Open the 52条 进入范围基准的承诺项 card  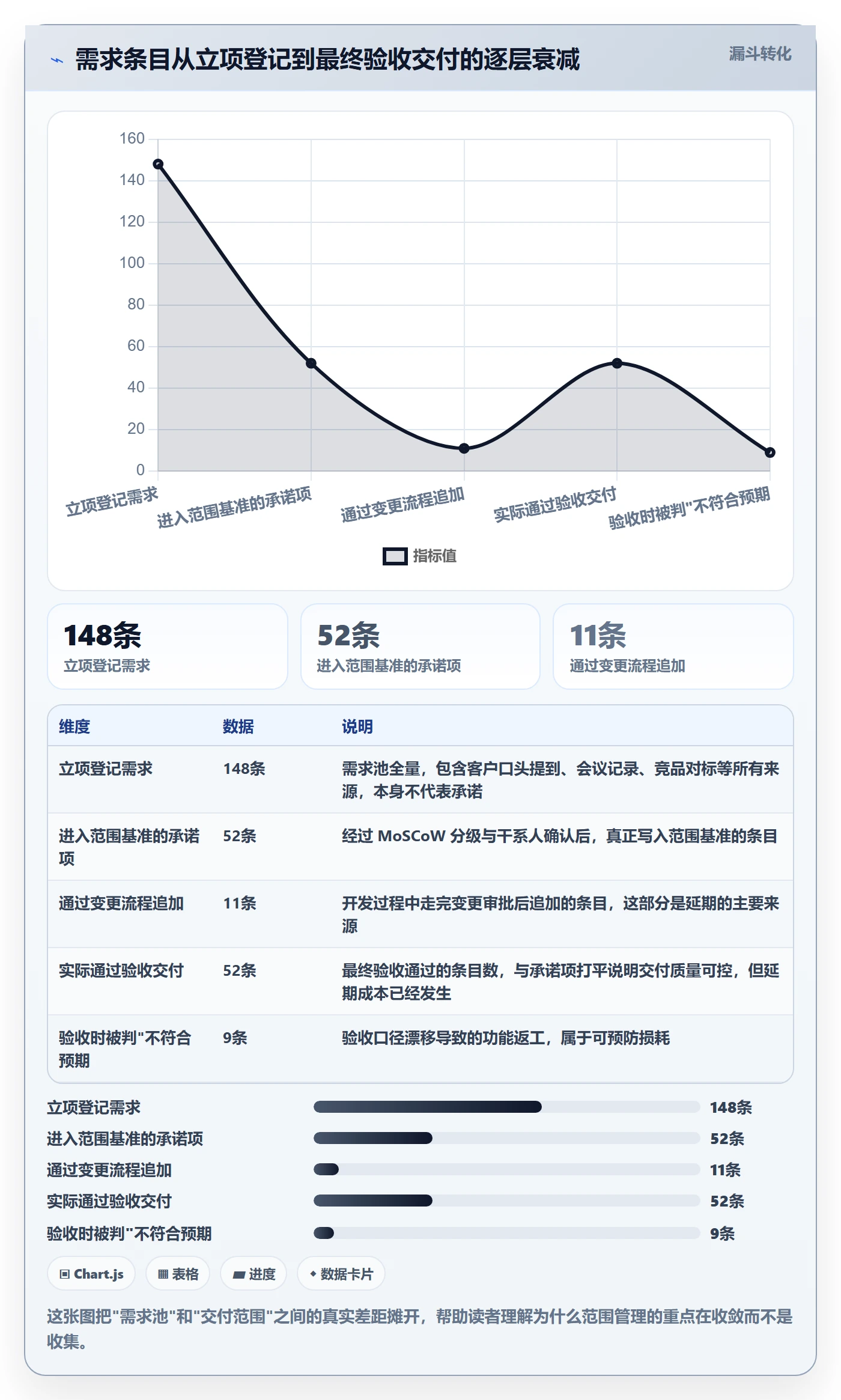[x=421, y=647]
